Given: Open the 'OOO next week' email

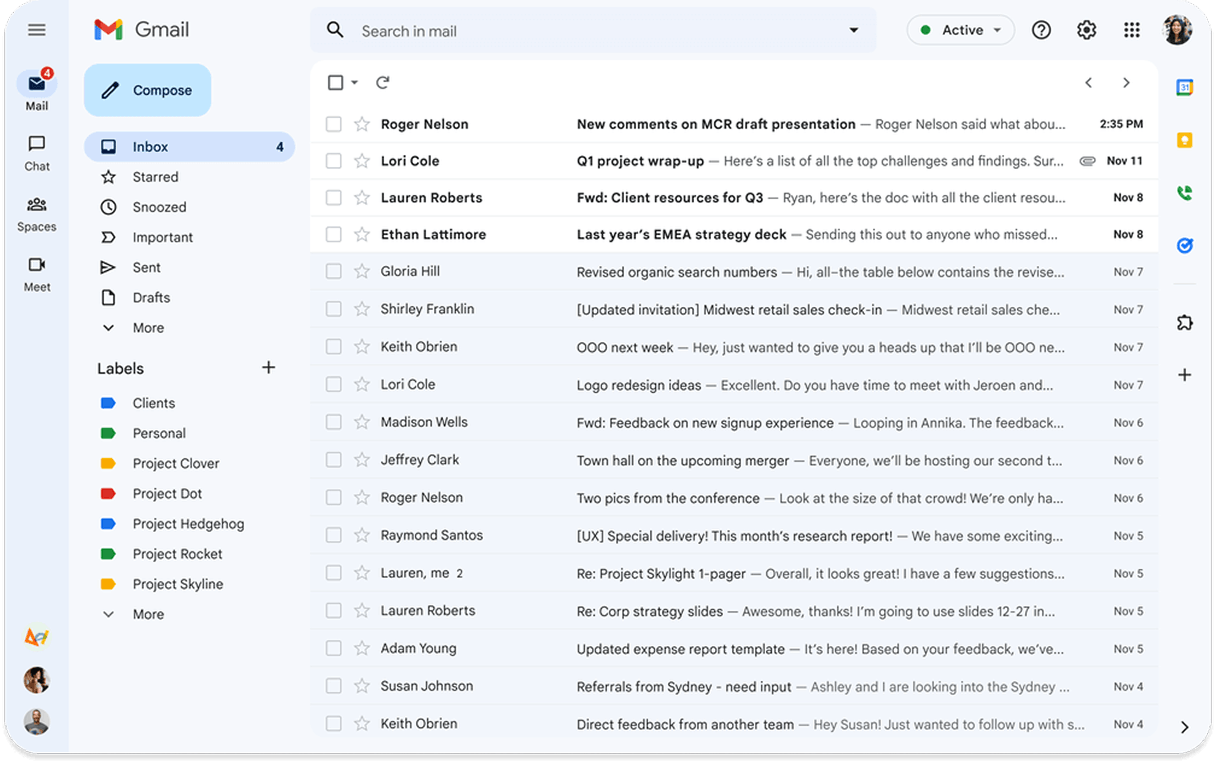Looking at the screenshot, I should [x=734, y=347].
